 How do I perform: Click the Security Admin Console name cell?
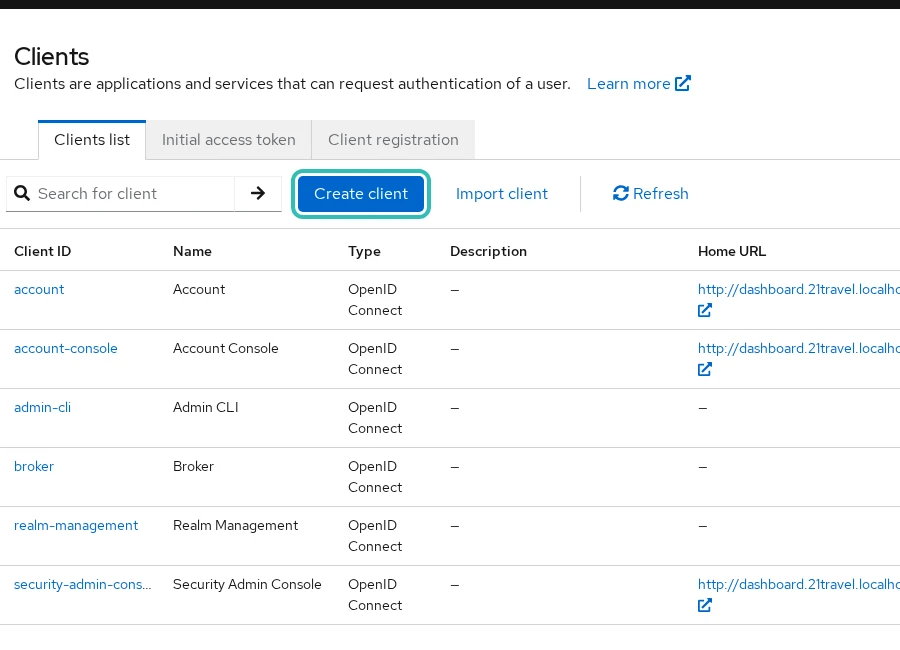[247, 585]
